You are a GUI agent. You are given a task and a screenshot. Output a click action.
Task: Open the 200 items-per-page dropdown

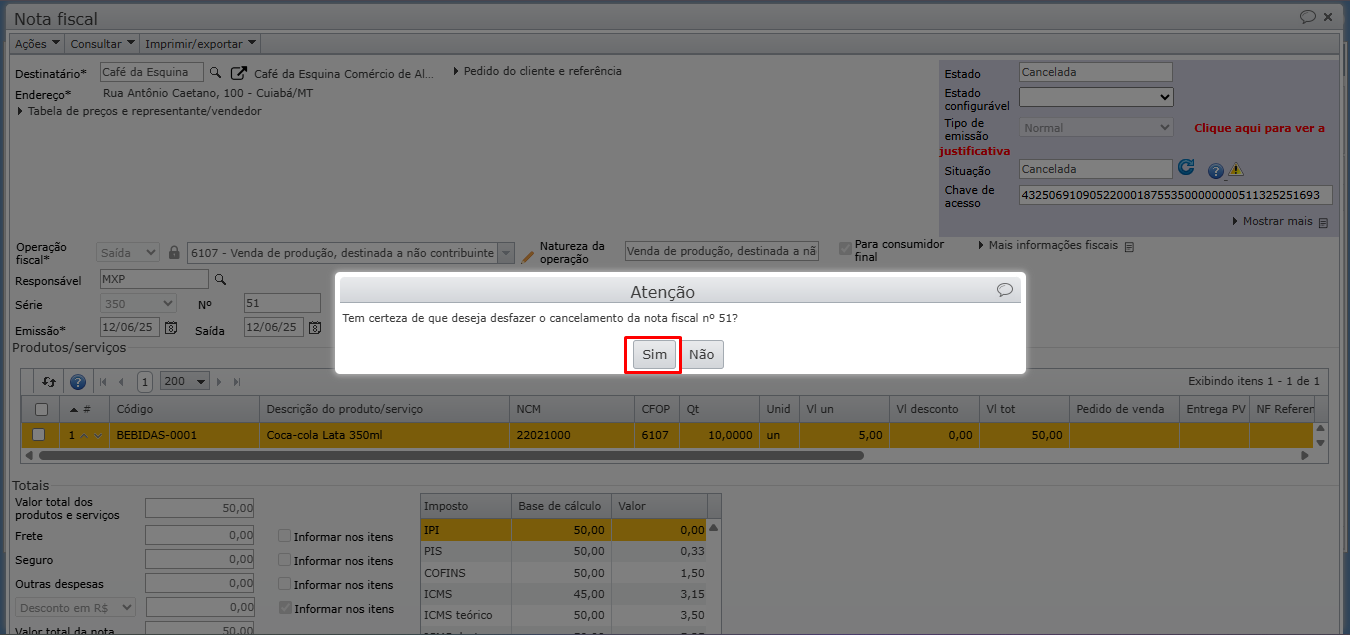pyautogui.click(x=185, y=381)
